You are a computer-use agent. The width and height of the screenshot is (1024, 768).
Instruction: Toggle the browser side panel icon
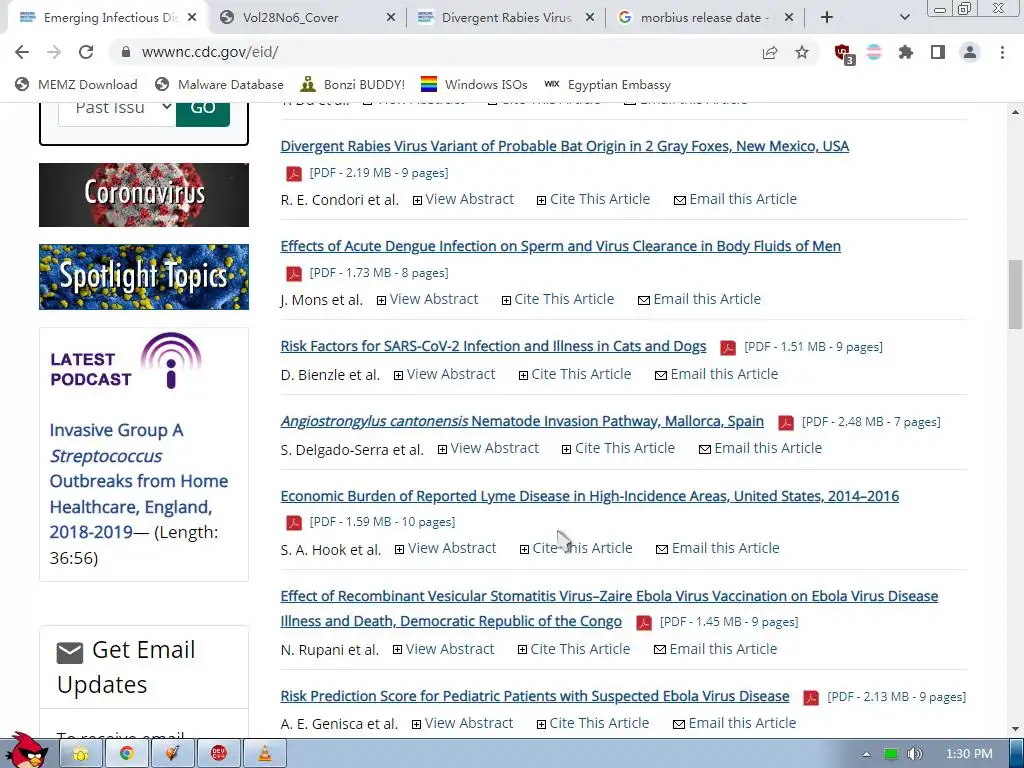[x=938, y=52]
